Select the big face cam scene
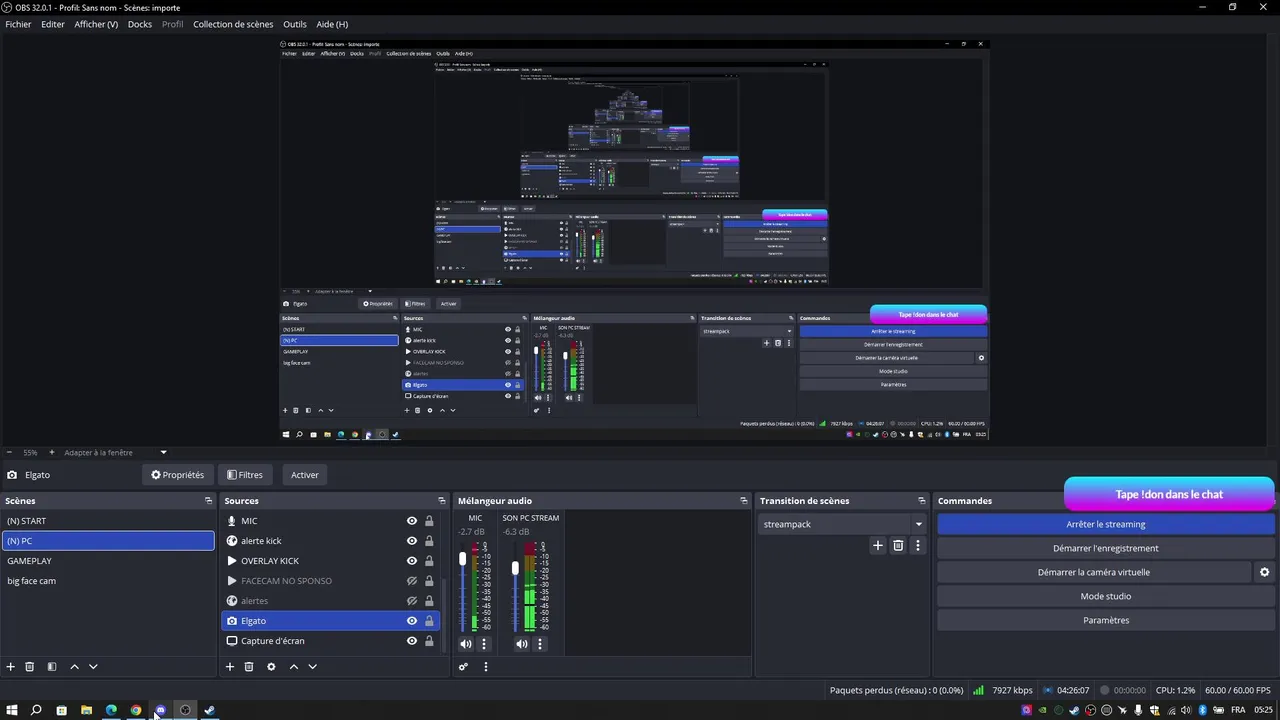The height and width of the screenshot is (720, 1280). 108,581
